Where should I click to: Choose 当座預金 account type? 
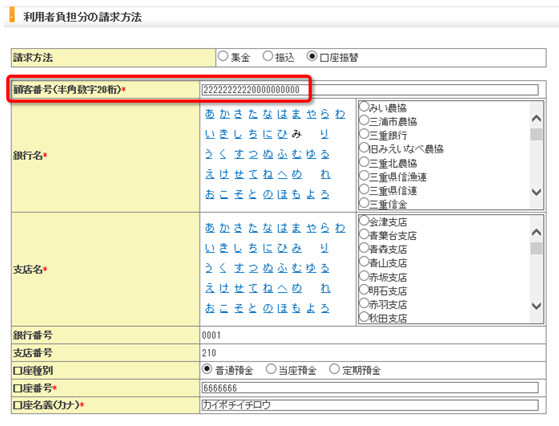[x=271, y=369]
